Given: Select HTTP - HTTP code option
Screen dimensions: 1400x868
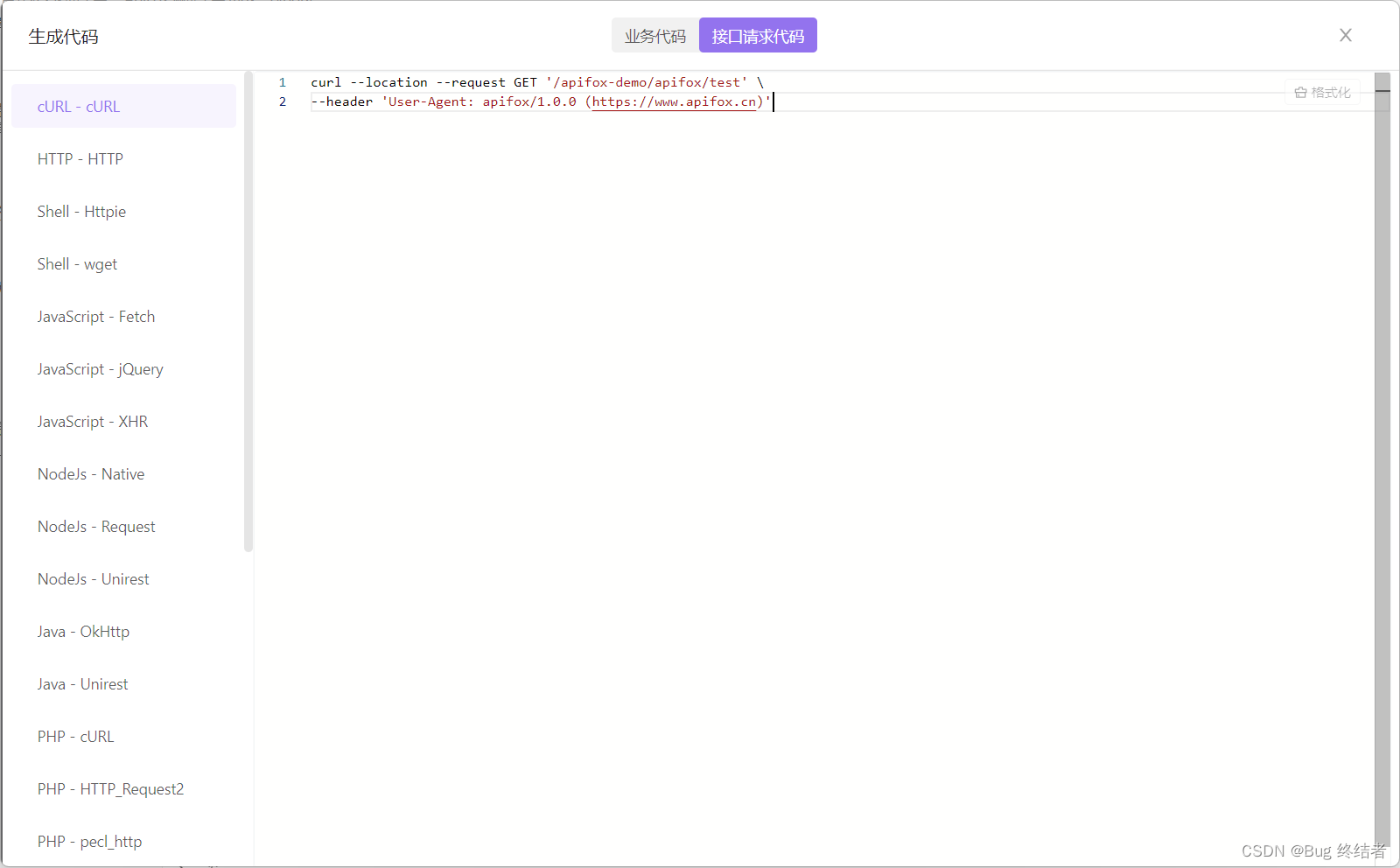Looking at the screenshot, I should 123,158.
